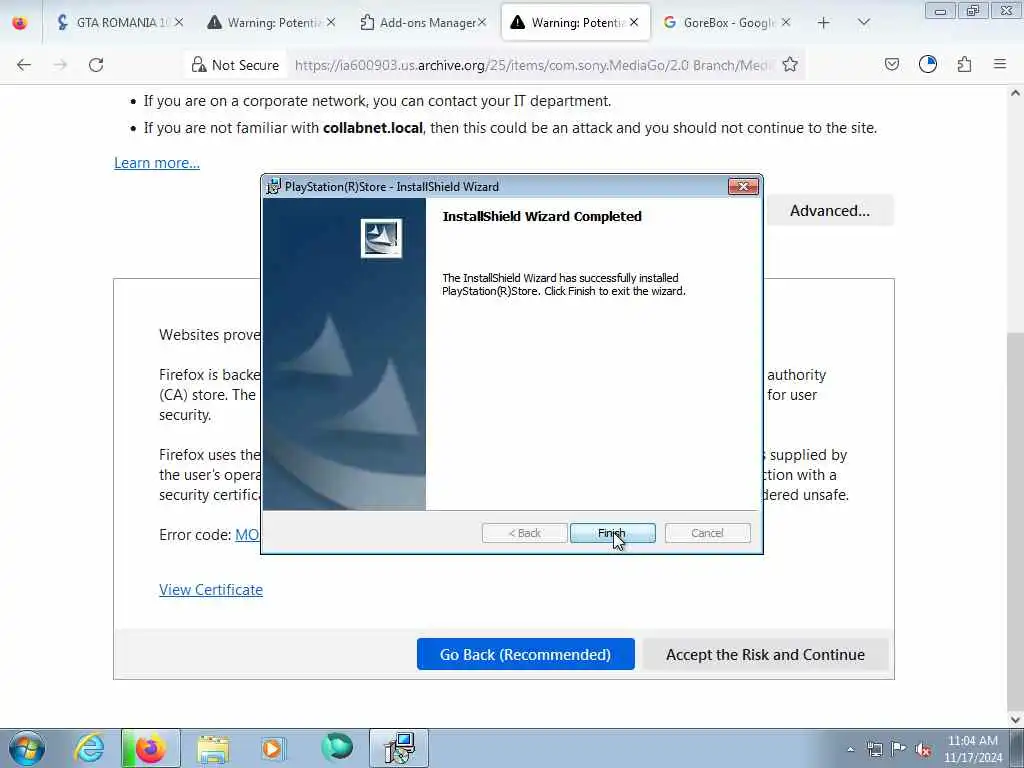This screenshot has width=1024, height=768.
Task: Click the Firefox taskbar icon
Action: (151, 748)
